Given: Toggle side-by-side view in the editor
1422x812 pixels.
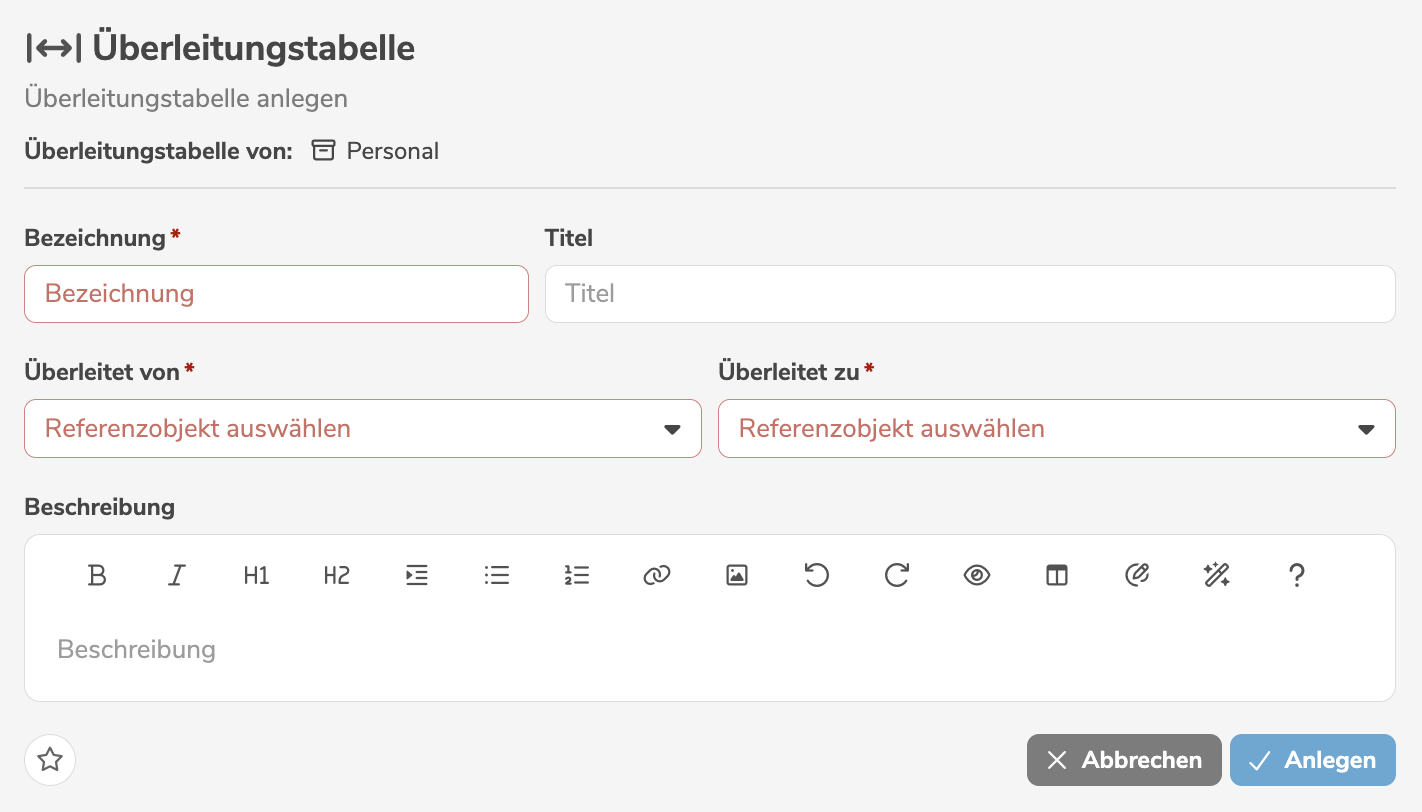Looking at the screenshot, I should [x=1057, y=575].
